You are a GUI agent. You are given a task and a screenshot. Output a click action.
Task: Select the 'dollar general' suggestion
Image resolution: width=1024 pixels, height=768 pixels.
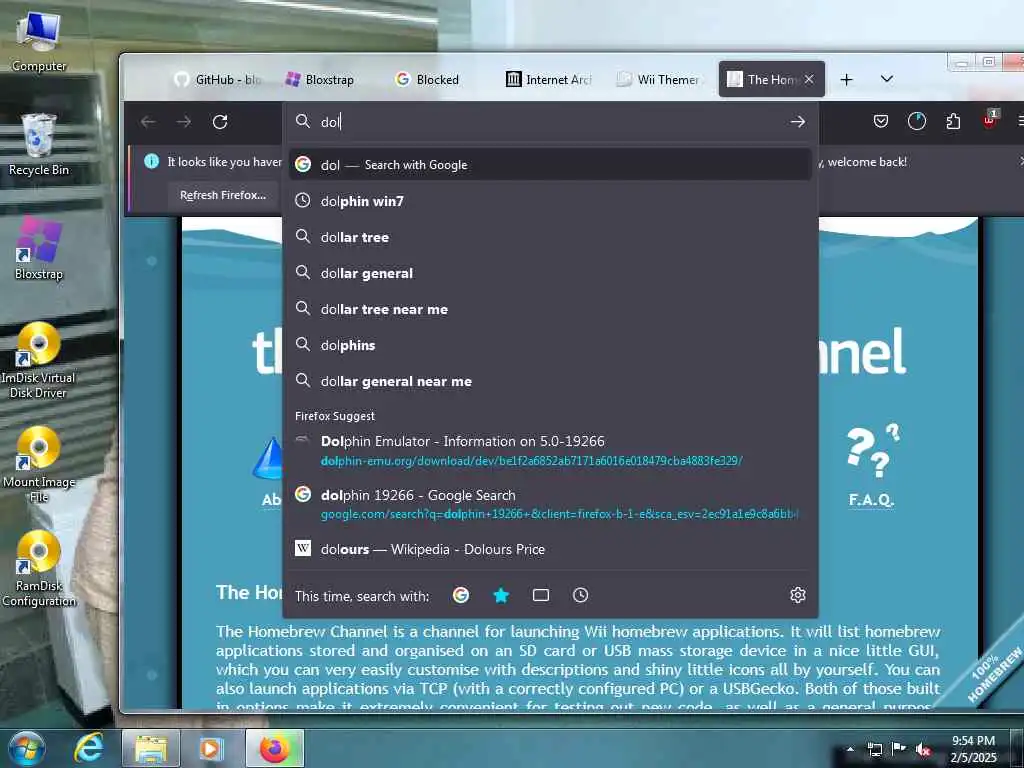(550, 273)
